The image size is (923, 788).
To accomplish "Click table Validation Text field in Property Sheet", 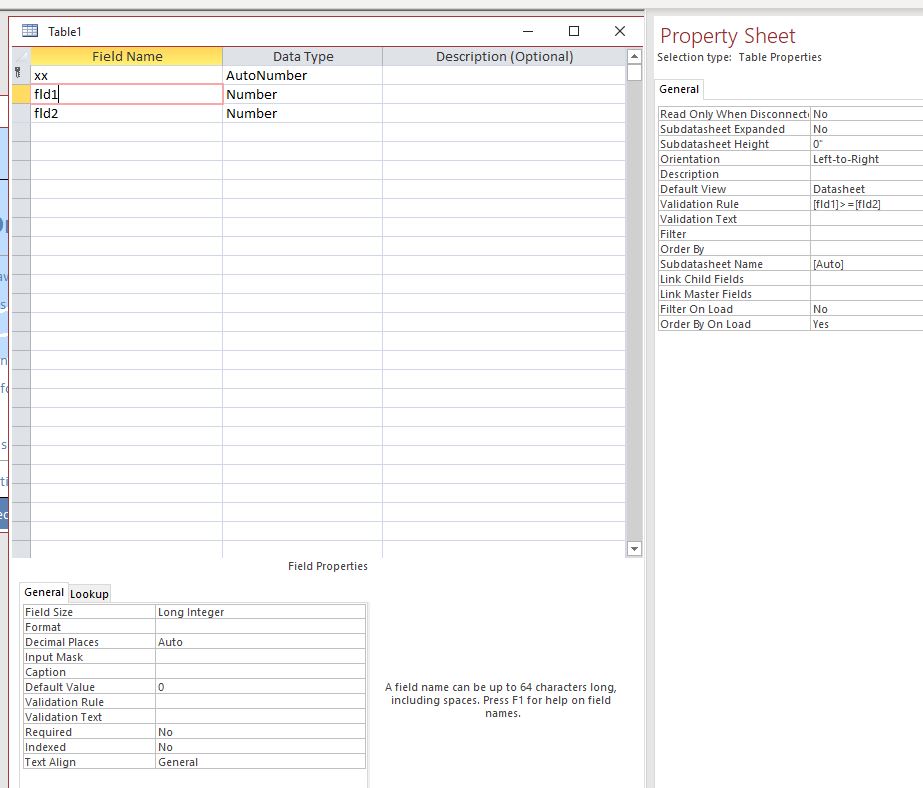I will [866, 219].
